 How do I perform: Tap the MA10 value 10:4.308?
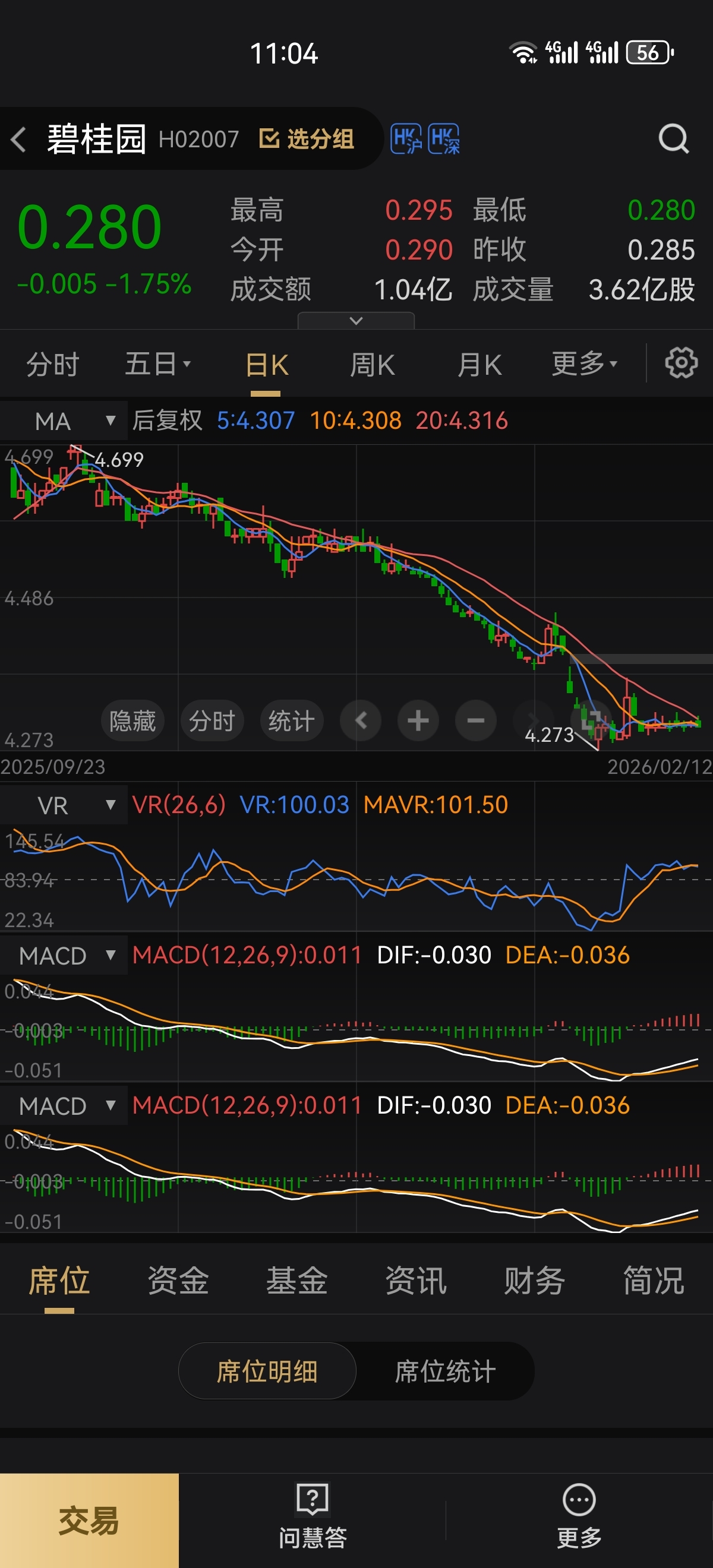click(x=355, y=421)
